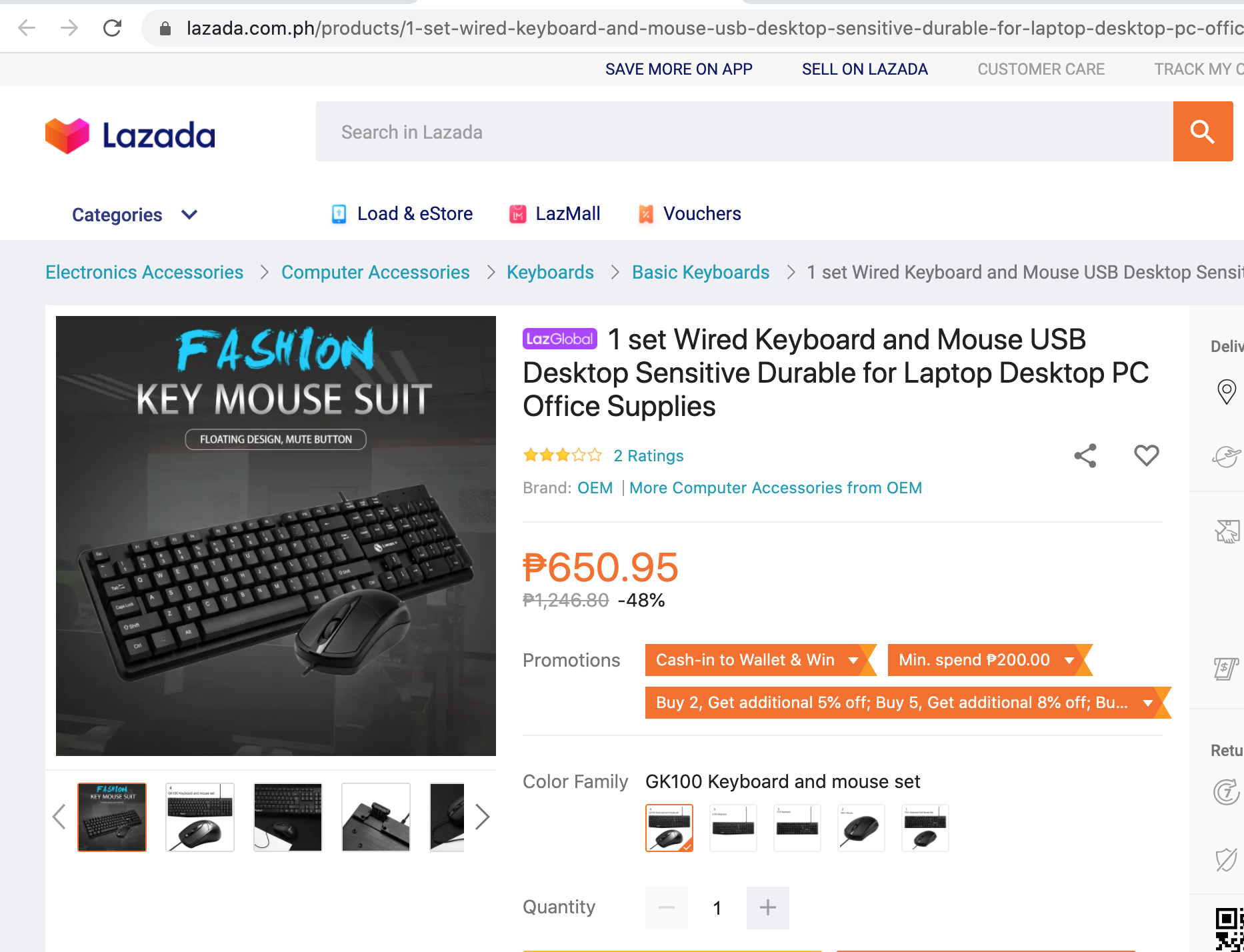1244x952 pixels.
Task: Open the search magnifier to search Lazada
Action: 1203,131
